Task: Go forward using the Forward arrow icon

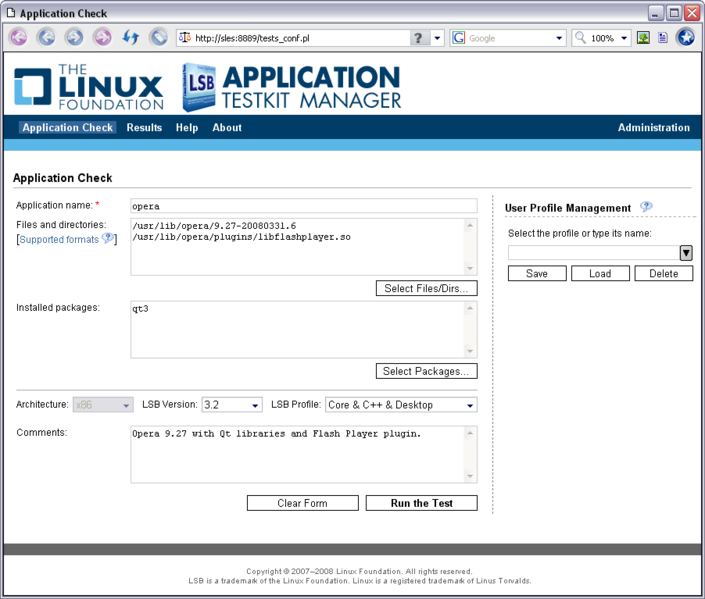Action: 75,37
